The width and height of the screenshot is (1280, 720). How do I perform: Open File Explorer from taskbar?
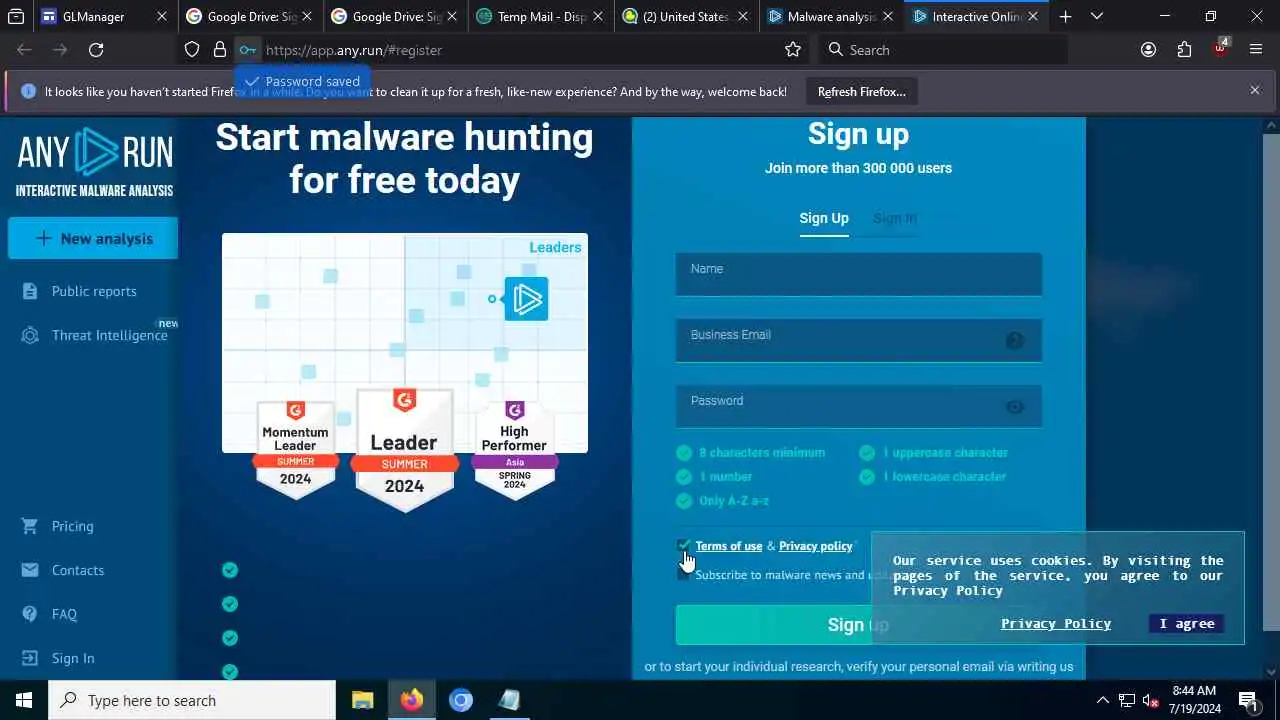pyautogui.click(x=362, y=700)
